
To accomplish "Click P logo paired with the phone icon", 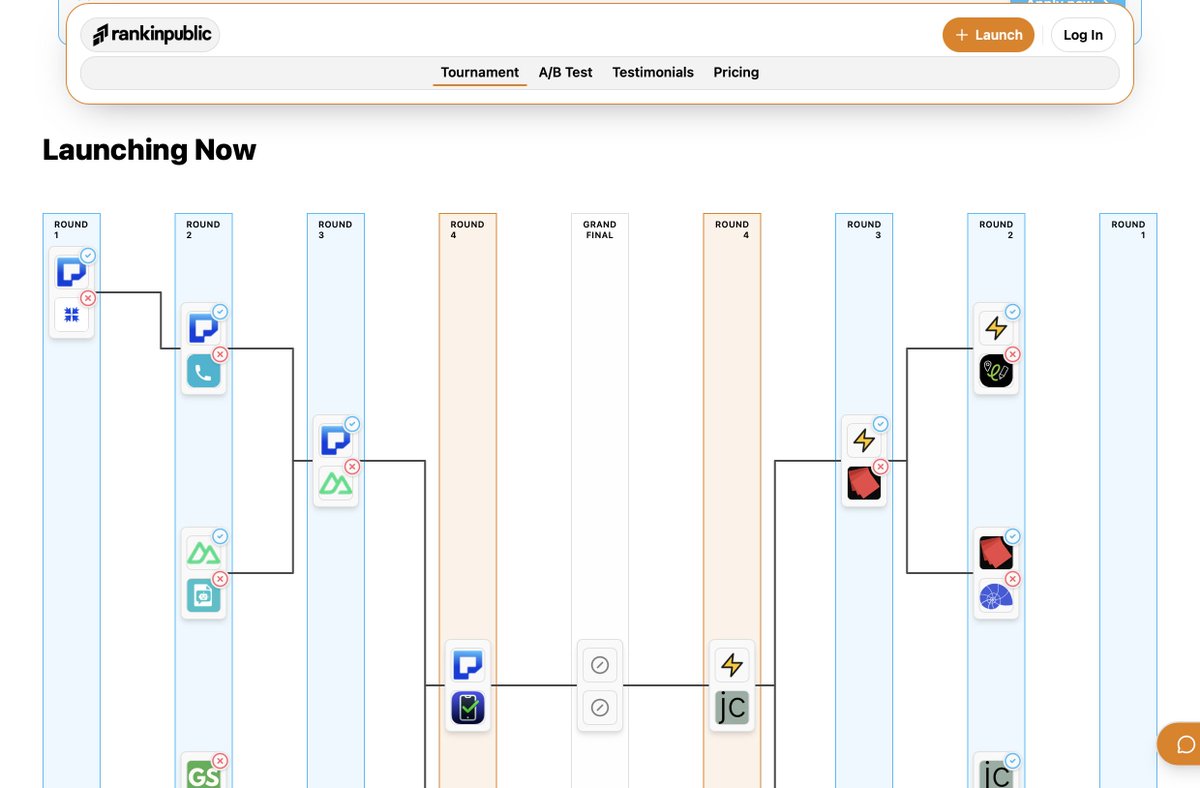I will pos(203,329).
